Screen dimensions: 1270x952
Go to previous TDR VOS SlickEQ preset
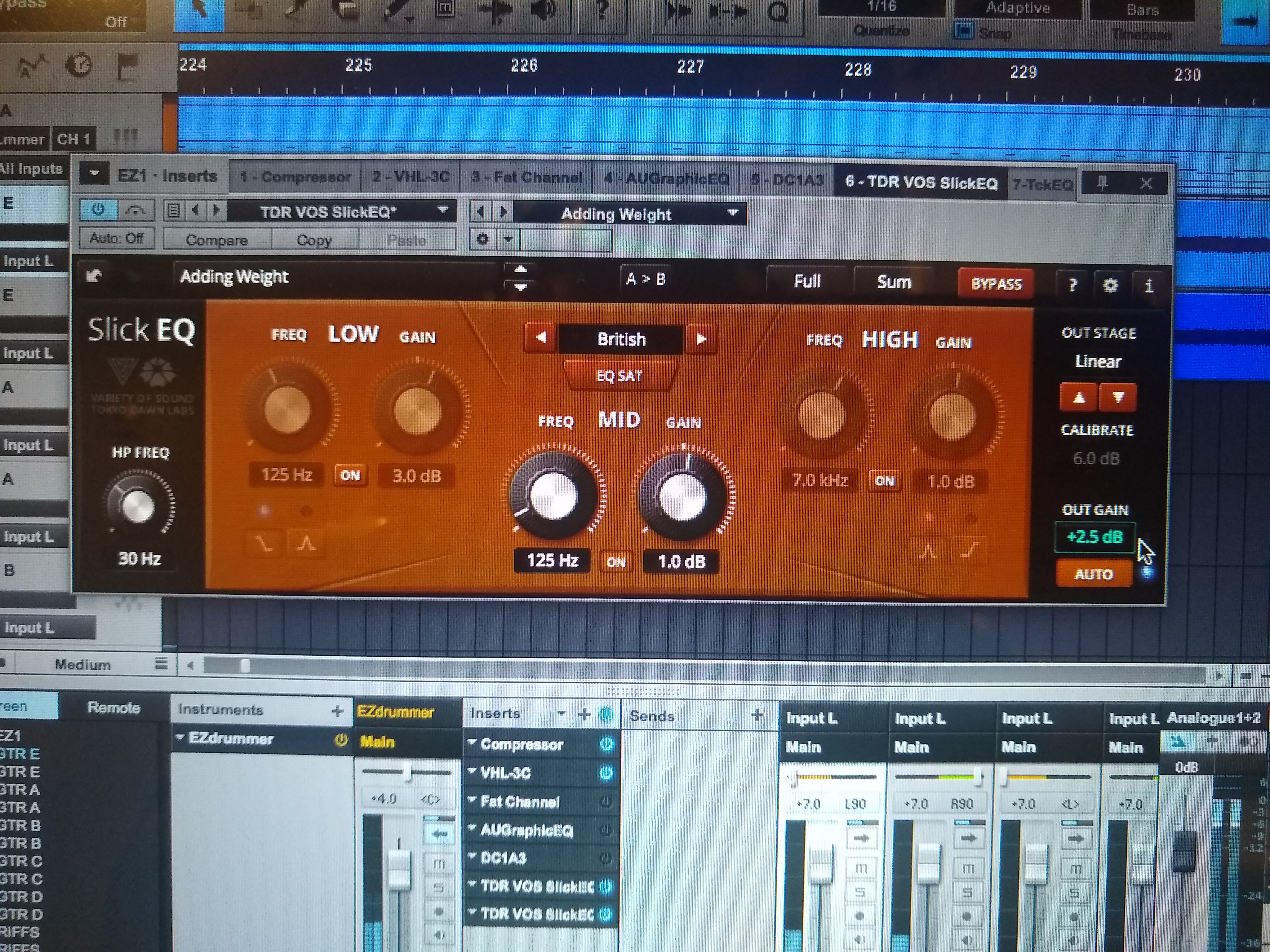click(196, 211)
